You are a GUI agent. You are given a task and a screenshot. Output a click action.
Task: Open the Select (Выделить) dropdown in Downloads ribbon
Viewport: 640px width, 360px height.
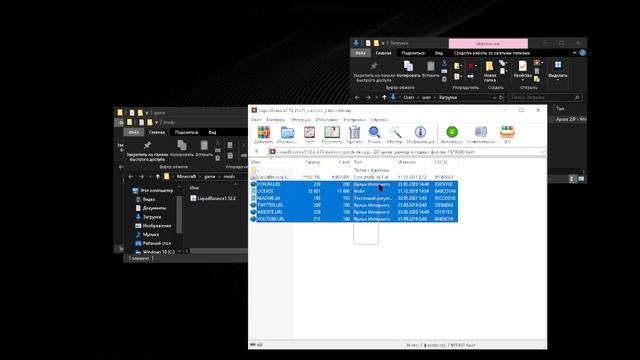click(558, 70)
